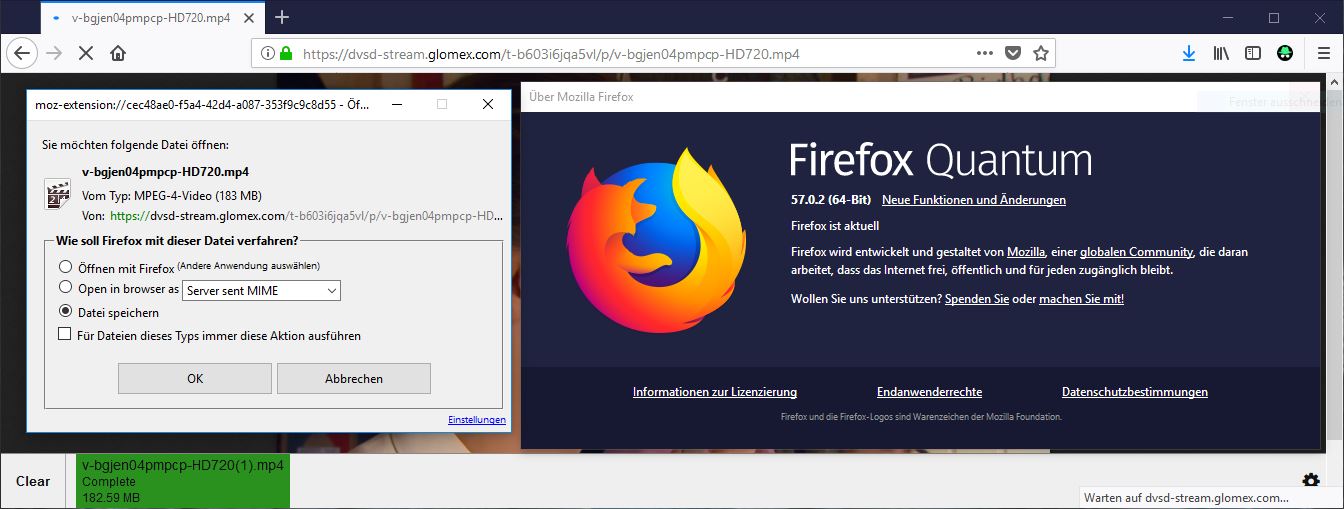Click the green extension icon in the toolbar
Image resolution: width=1344 pixels, height=509 pixels.
(1286, 54)
